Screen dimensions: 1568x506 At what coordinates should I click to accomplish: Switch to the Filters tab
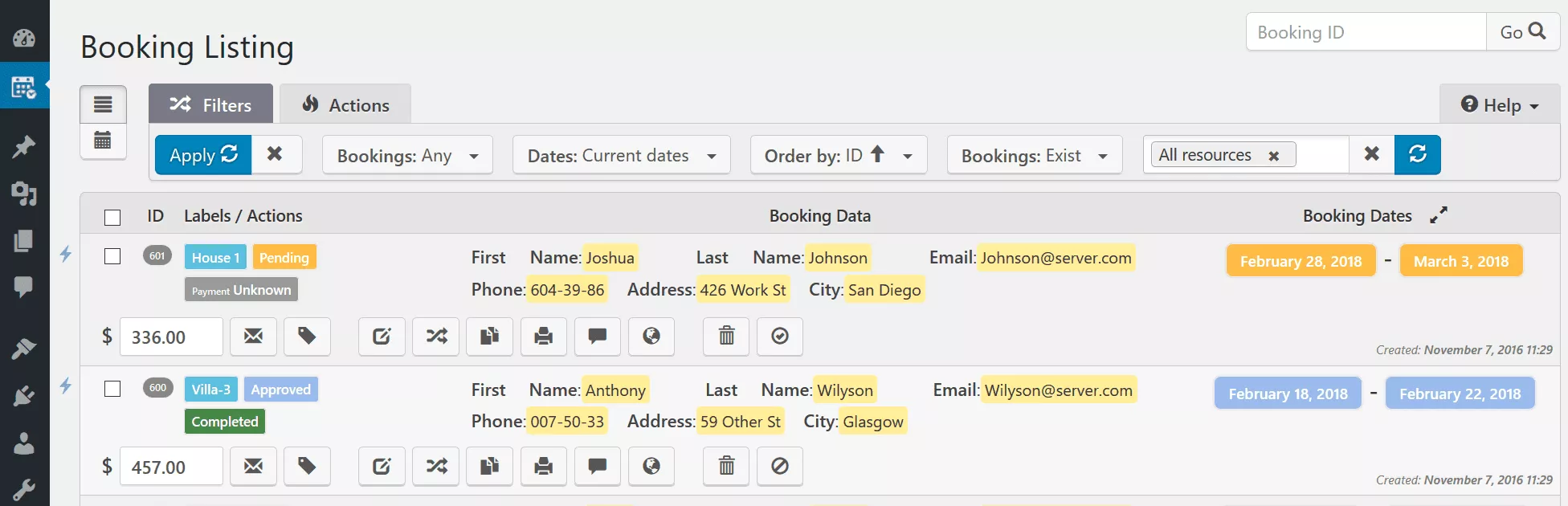210,104
